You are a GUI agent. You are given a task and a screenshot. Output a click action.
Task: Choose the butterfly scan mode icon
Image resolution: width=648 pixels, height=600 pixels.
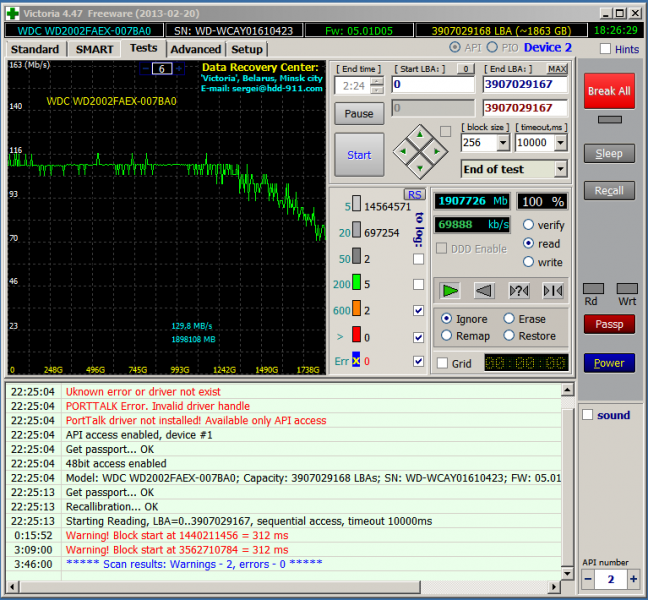551,291
